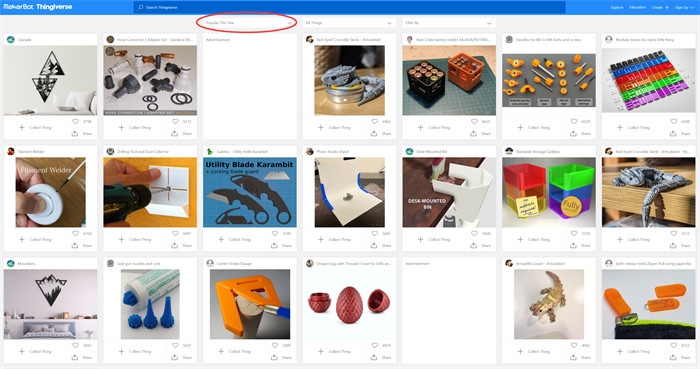Image resolution: width=700 pixels, height=369 pixels.
Task: Open the Explore menu
Action: point(617,8)
